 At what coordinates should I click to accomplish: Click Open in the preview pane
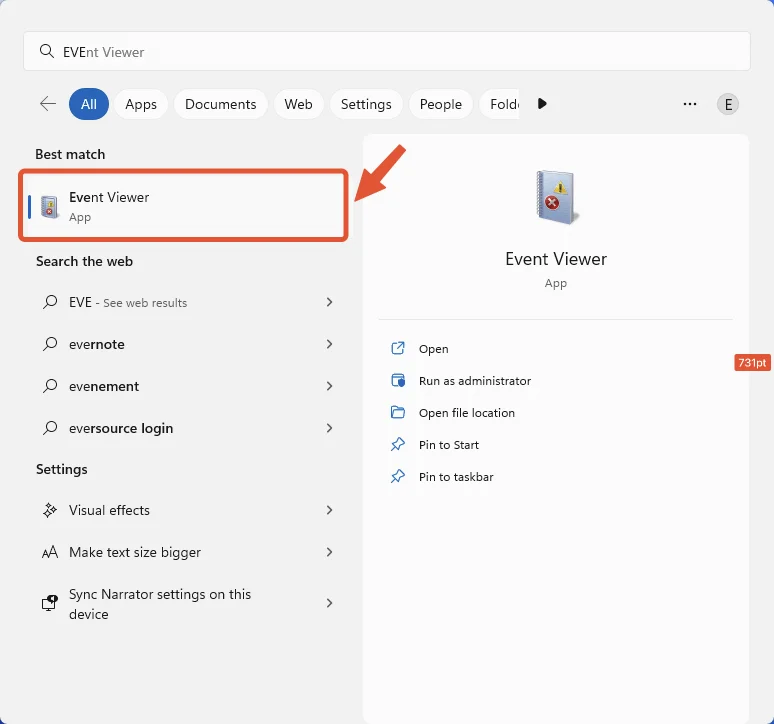coord(433,349)
